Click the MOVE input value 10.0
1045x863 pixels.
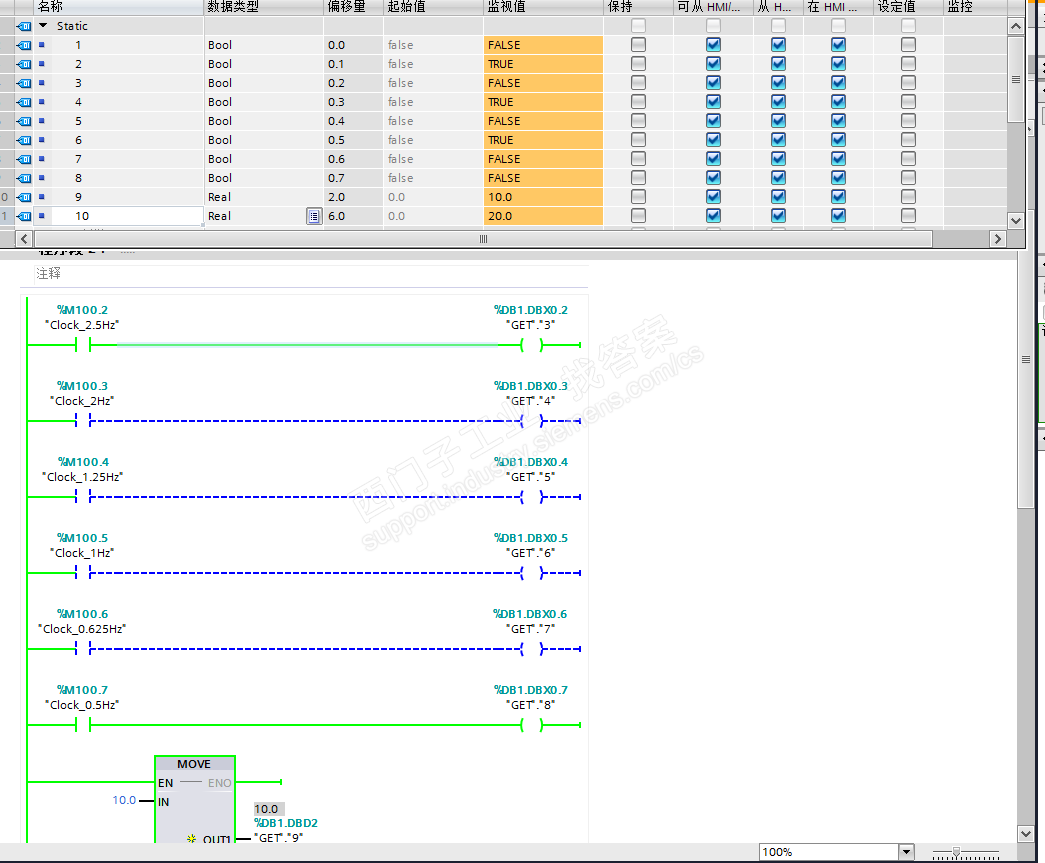coord(124,800)
